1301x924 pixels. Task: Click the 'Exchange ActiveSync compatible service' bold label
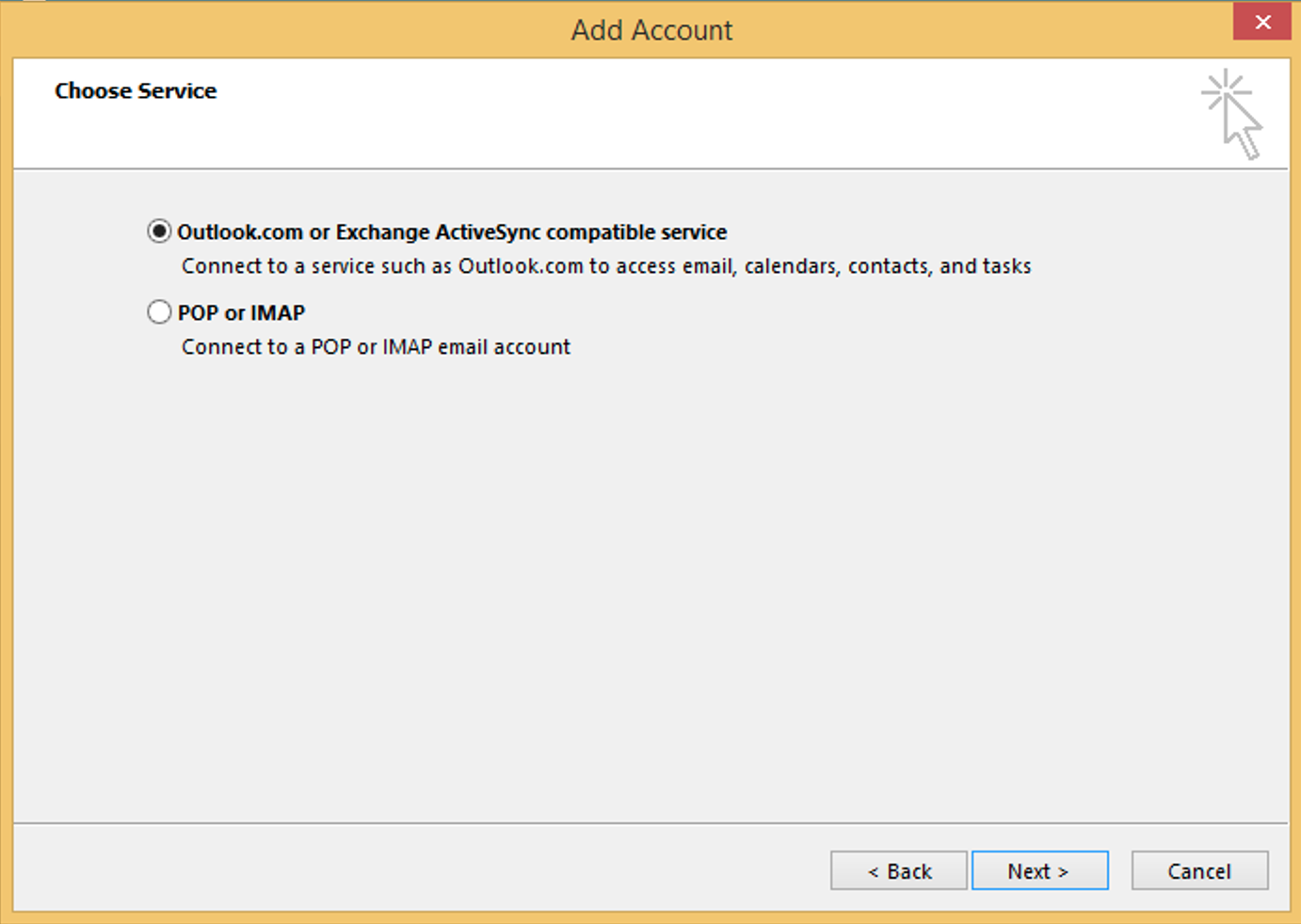pyautogui.click(x=531, y=231)
